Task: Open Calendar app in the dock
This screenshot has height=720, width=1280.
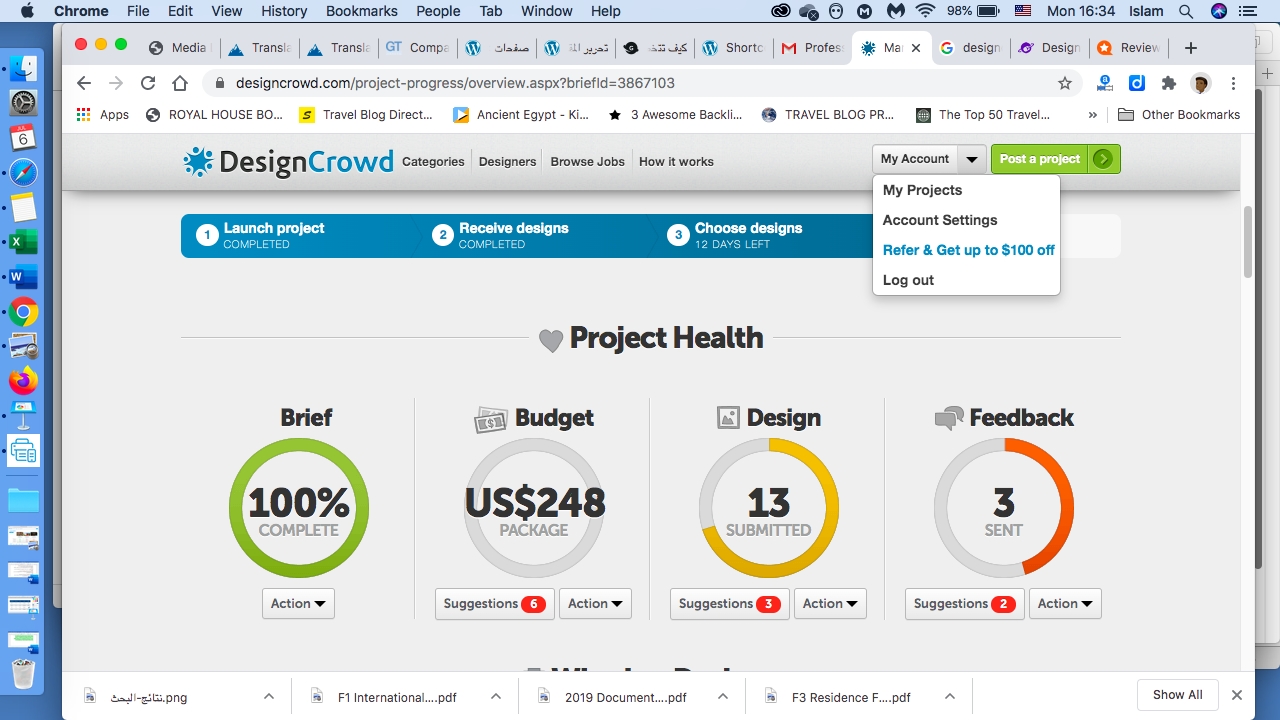Action: pos(23,137)
